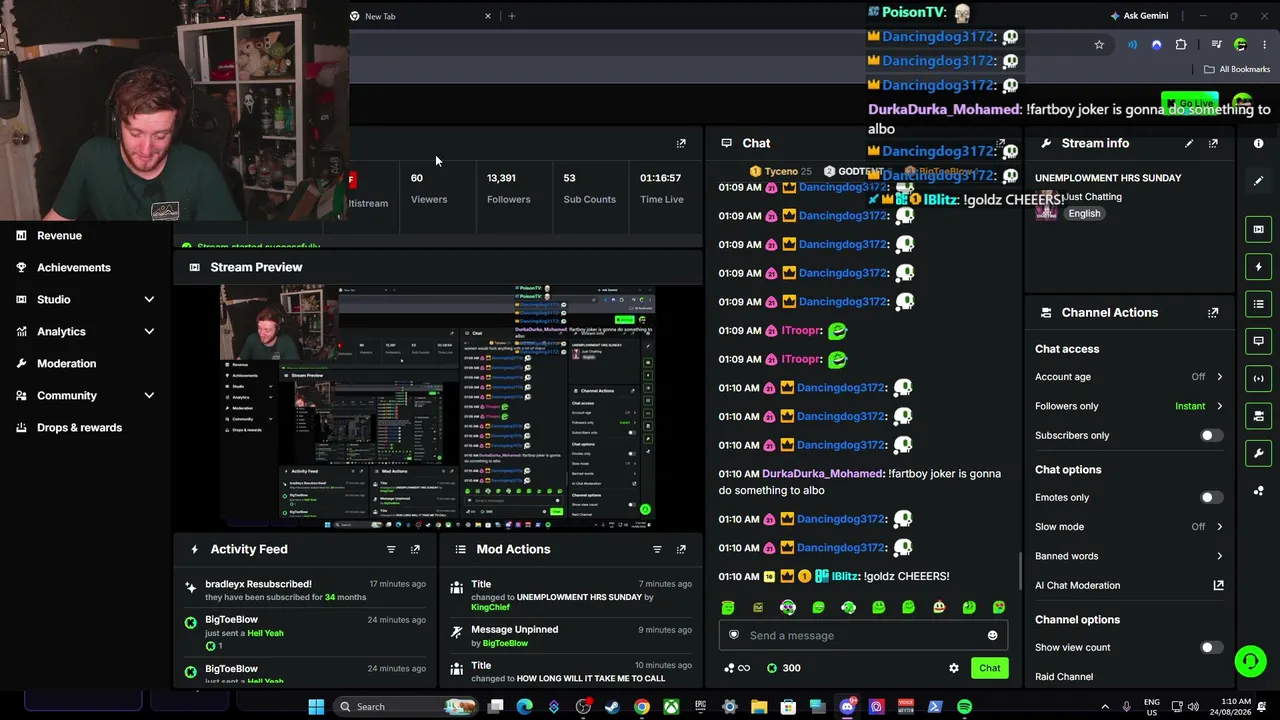This screenshot has height=720, width=1280.
Task: Click the UNEMPLOYMENT HRS SUNDAY stream title
Action: pyautogui.click(x=1108, y=178)
